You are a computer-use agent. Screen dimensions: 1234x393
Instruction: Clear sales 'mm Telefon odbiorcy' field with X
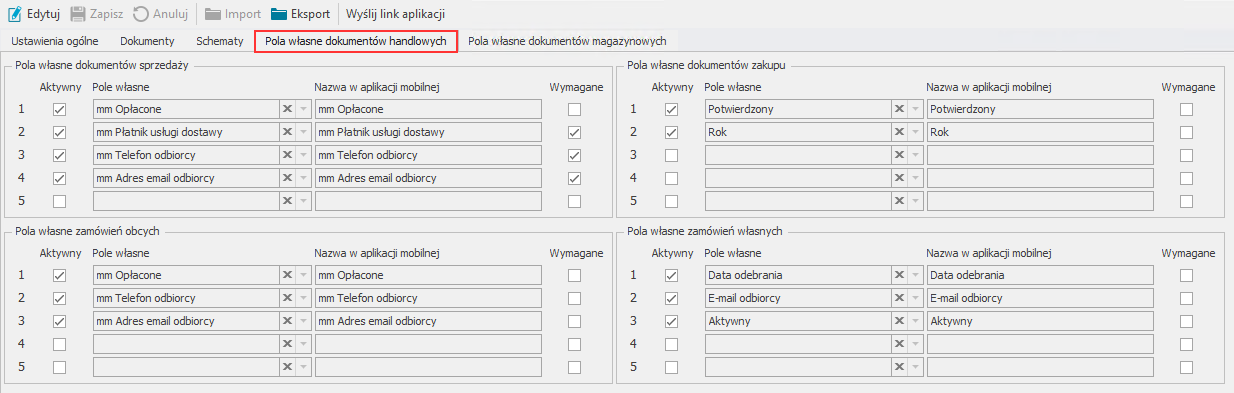[x=287, y=155]
